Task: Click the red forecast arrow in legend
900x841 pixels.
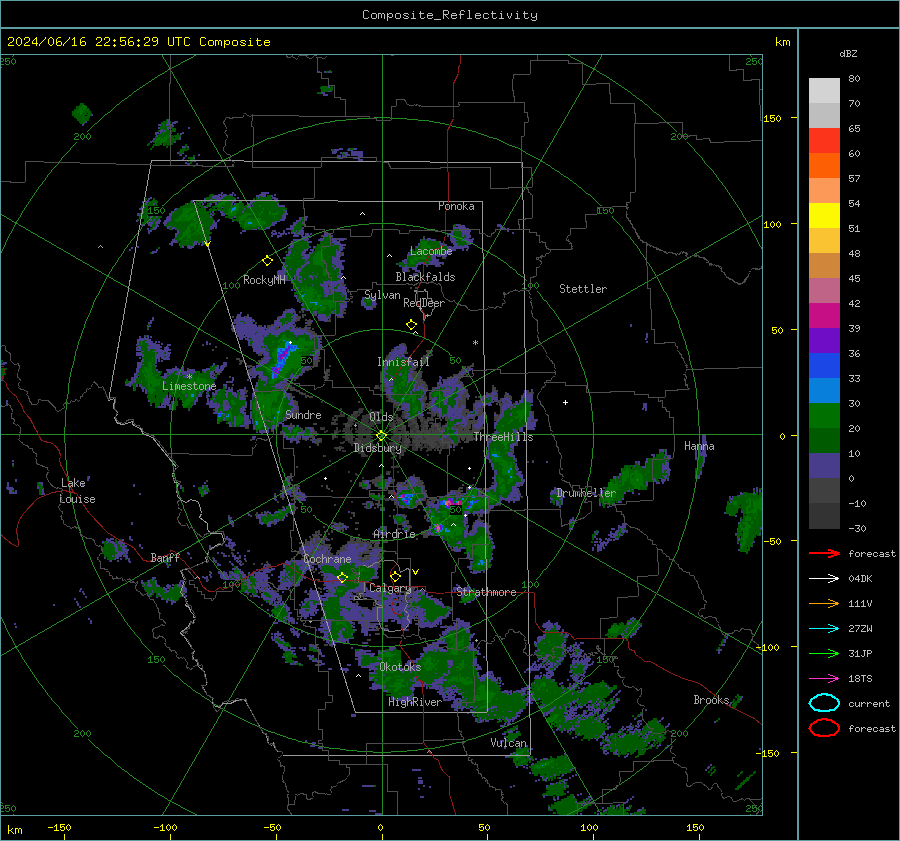Action: pos(824,553)
